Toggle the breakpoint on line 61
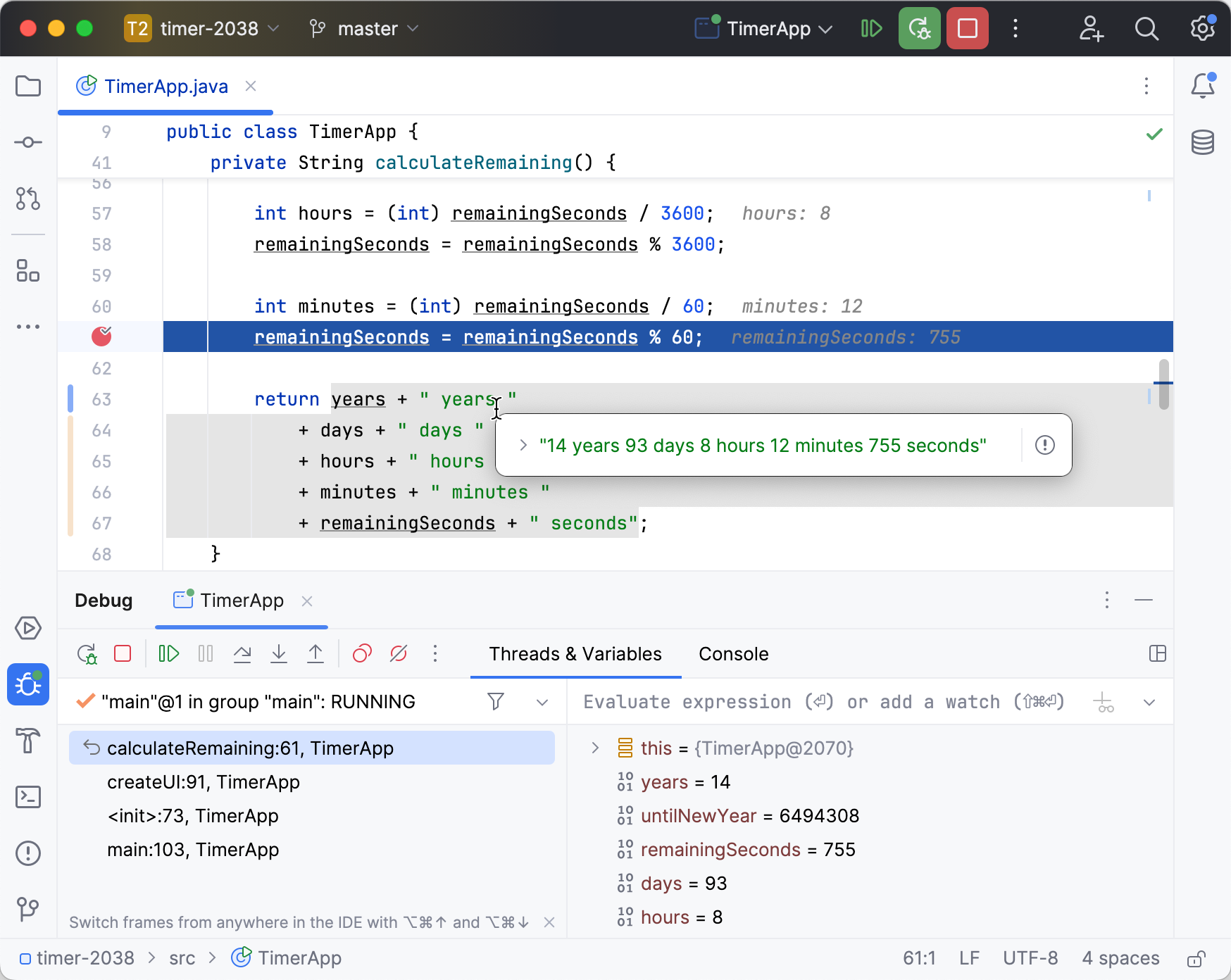This screenshot has height=980, width=1231. click(x=101, y=337)
